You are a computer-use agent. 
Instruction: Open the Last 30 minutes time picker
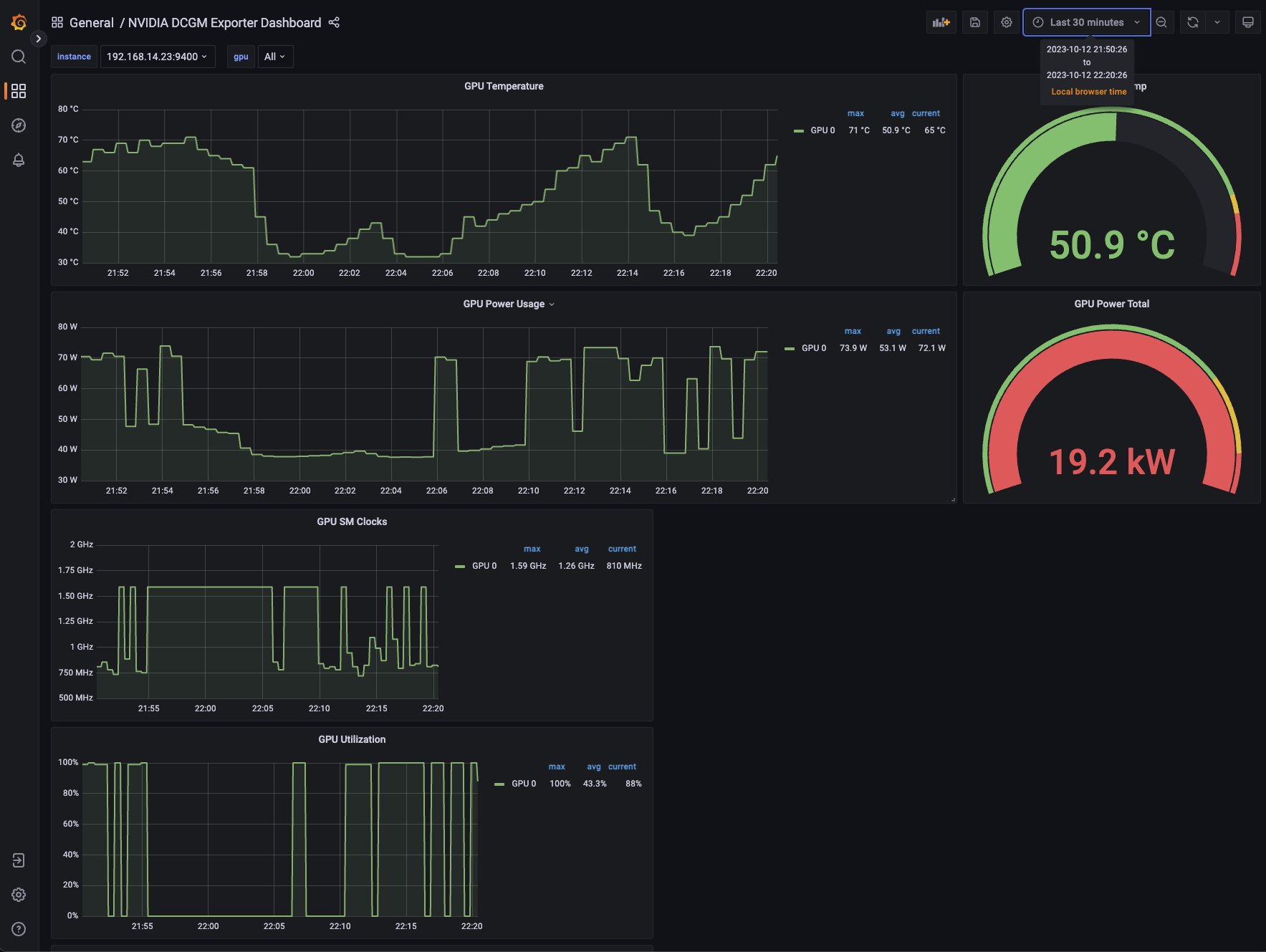point(1086,22)
